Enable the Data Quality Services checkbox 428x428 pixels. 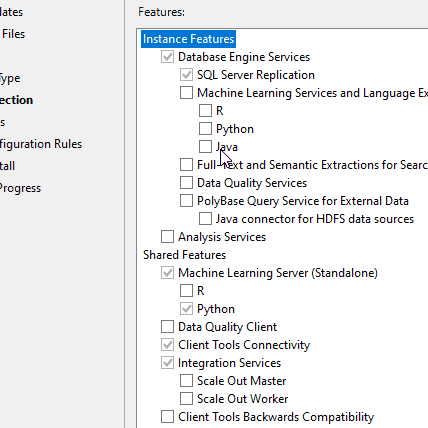pyautogui.click(x=186, y=183)
